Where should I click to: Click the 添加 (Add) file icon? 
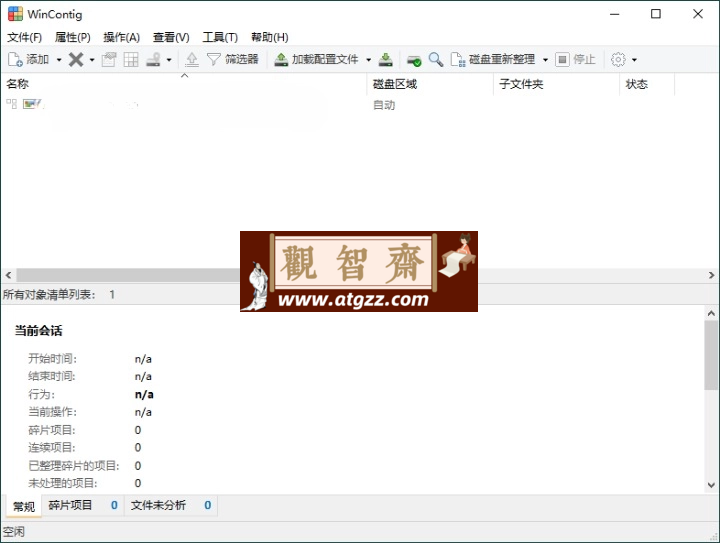coord(15,60)
